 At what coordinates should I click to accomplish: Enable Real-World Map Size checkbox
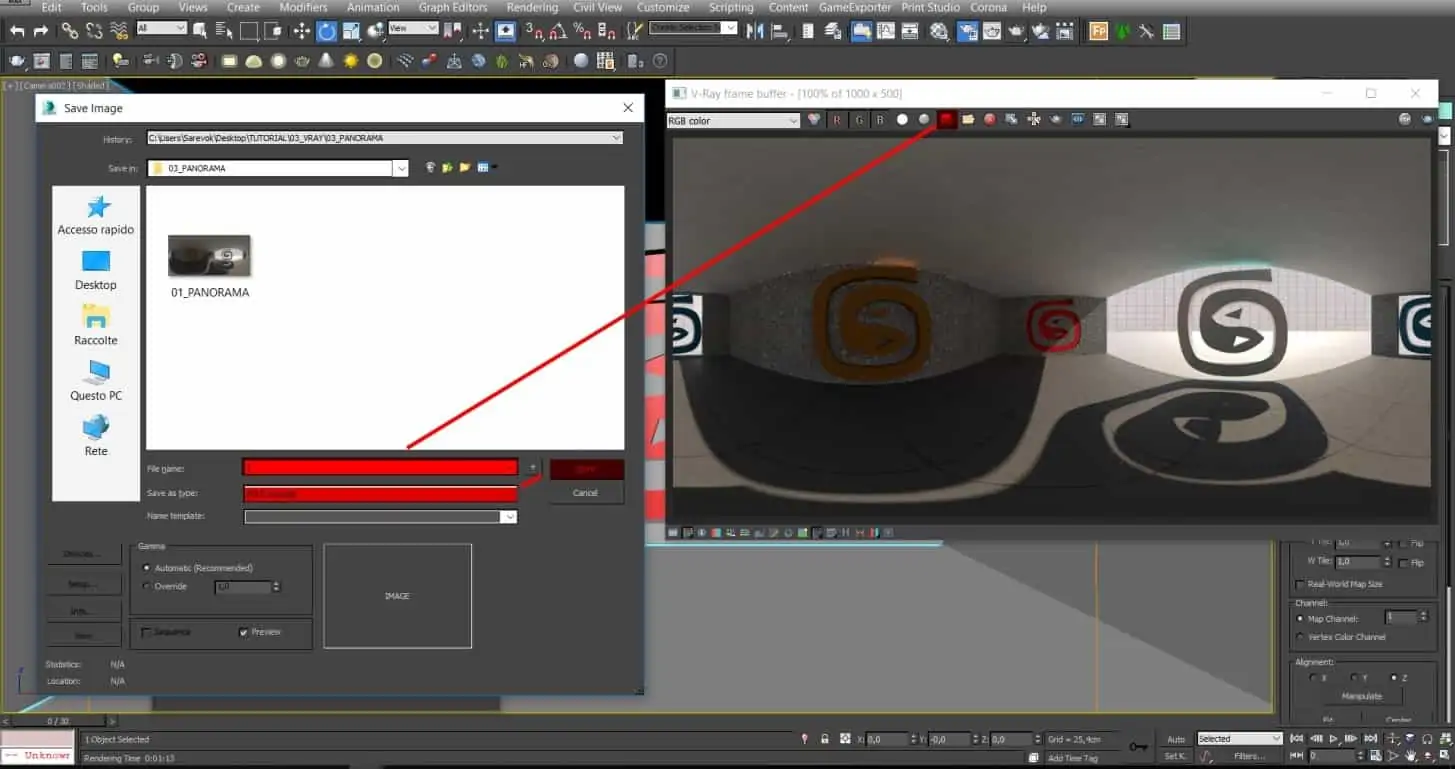[1300, 584]
